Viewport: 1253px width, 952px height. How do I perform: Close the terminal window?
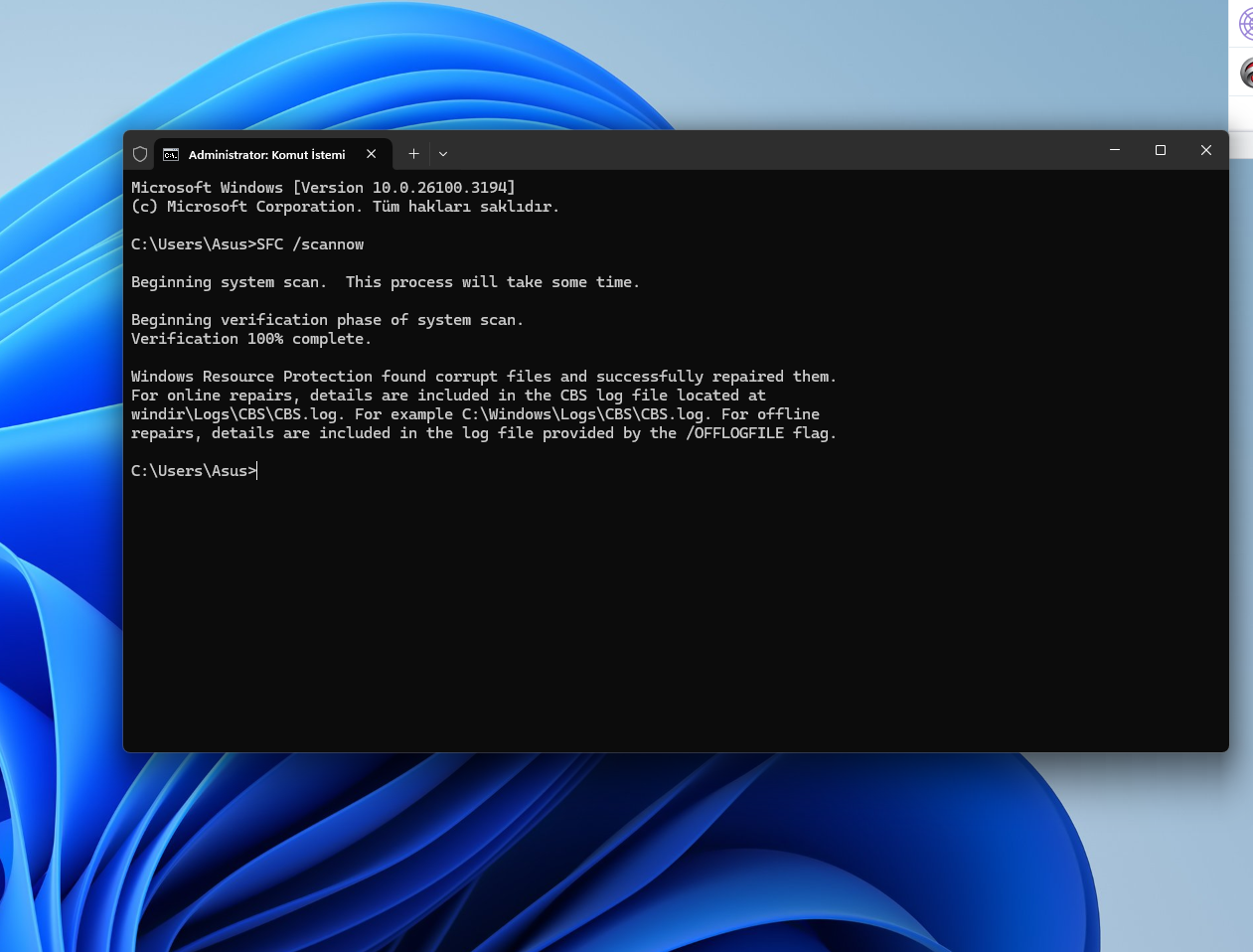click(1206, 150)
